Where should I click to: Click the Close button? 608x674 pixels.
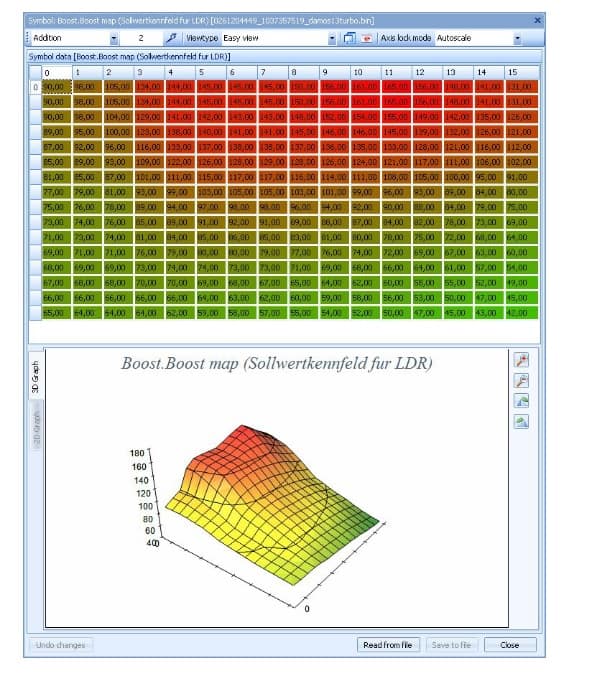point(510,645)
